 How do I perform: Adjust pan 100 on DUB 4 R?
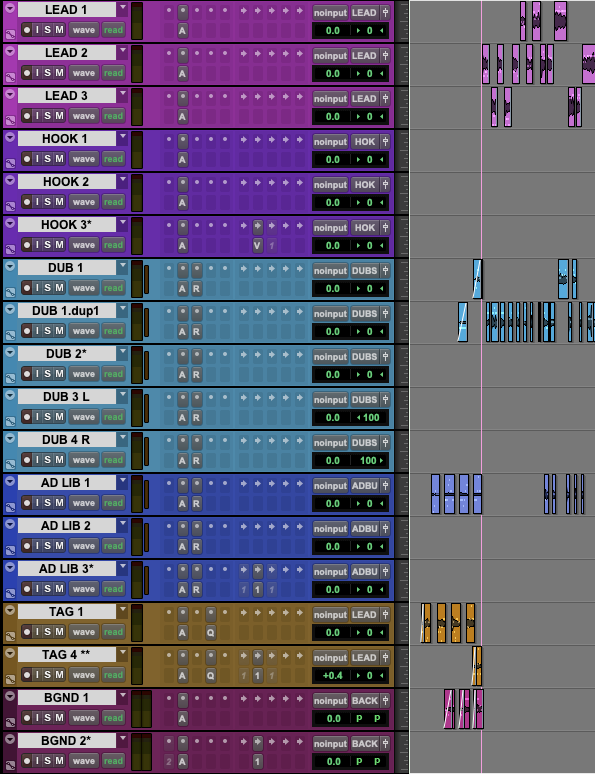pos(370,461)
